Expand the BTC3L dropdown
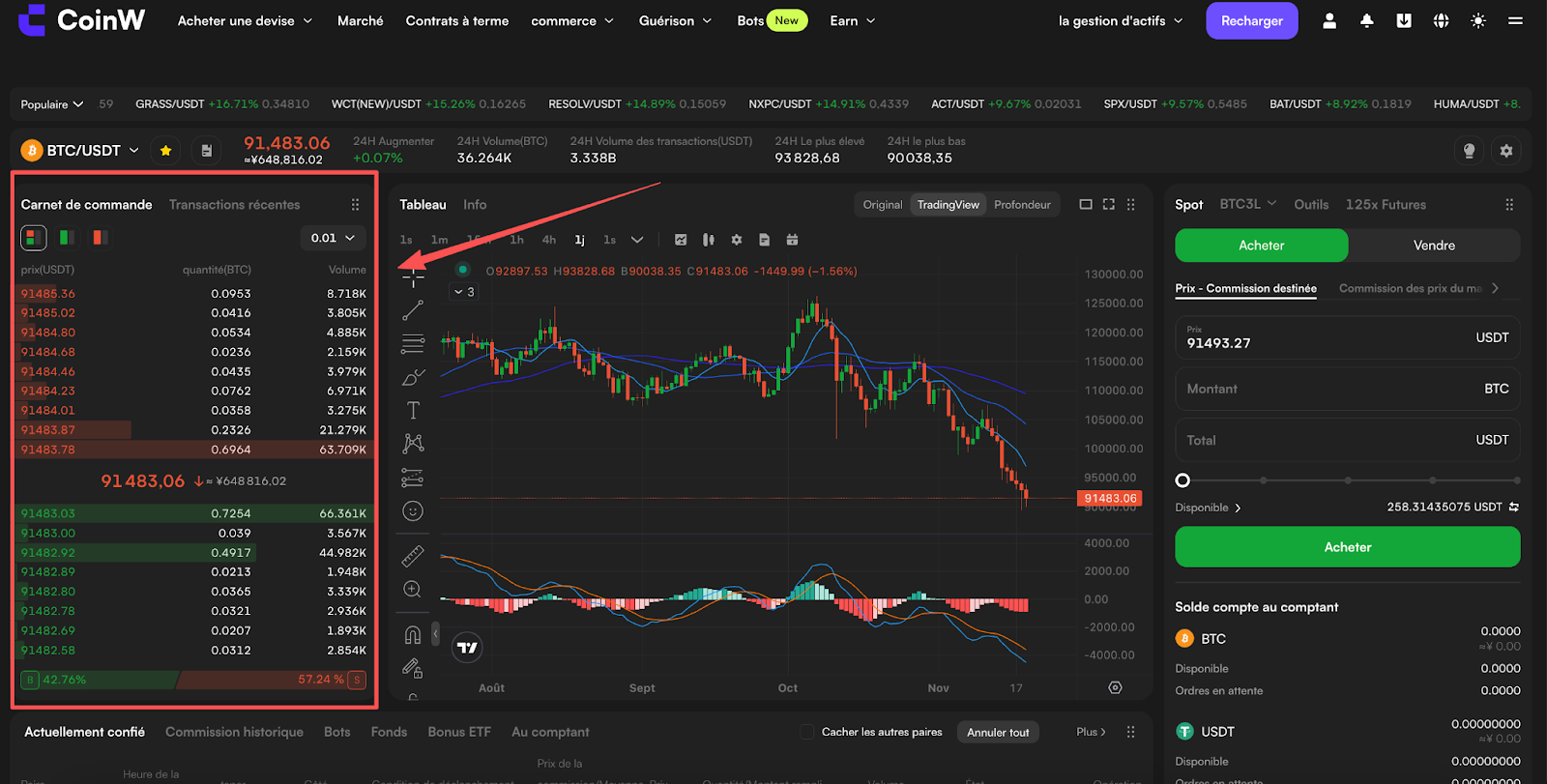 pyautogui.click(x=1248, y=204)
